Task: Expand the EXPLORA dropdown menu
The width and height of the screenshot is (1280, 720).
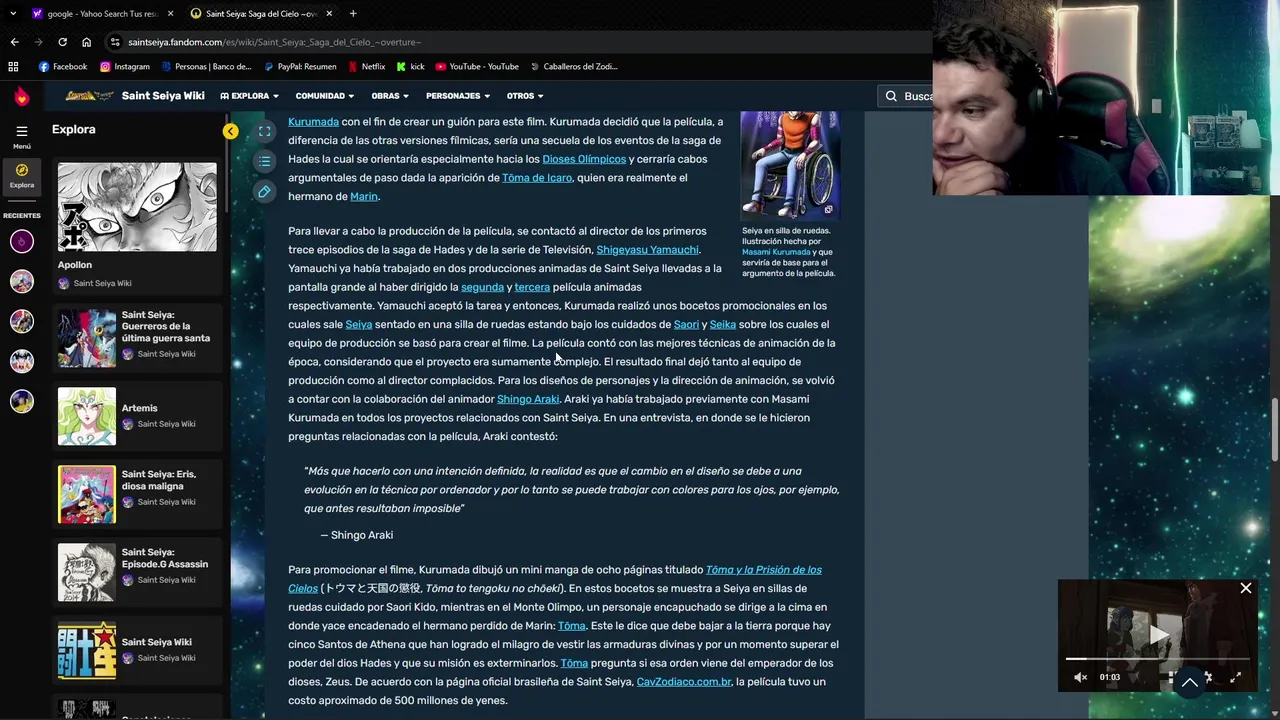Action: [249, 96]
